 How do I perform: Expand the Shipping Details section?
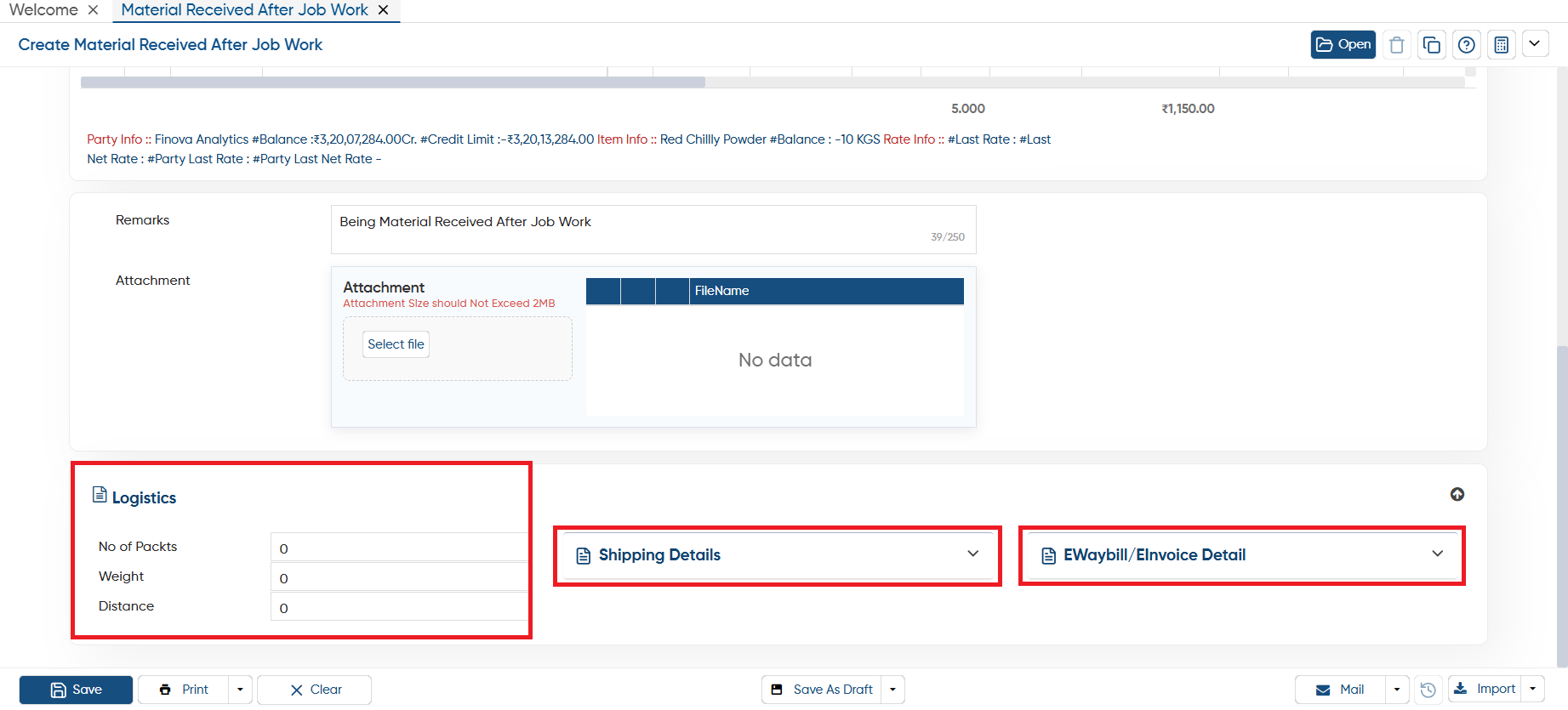[778, 555]
